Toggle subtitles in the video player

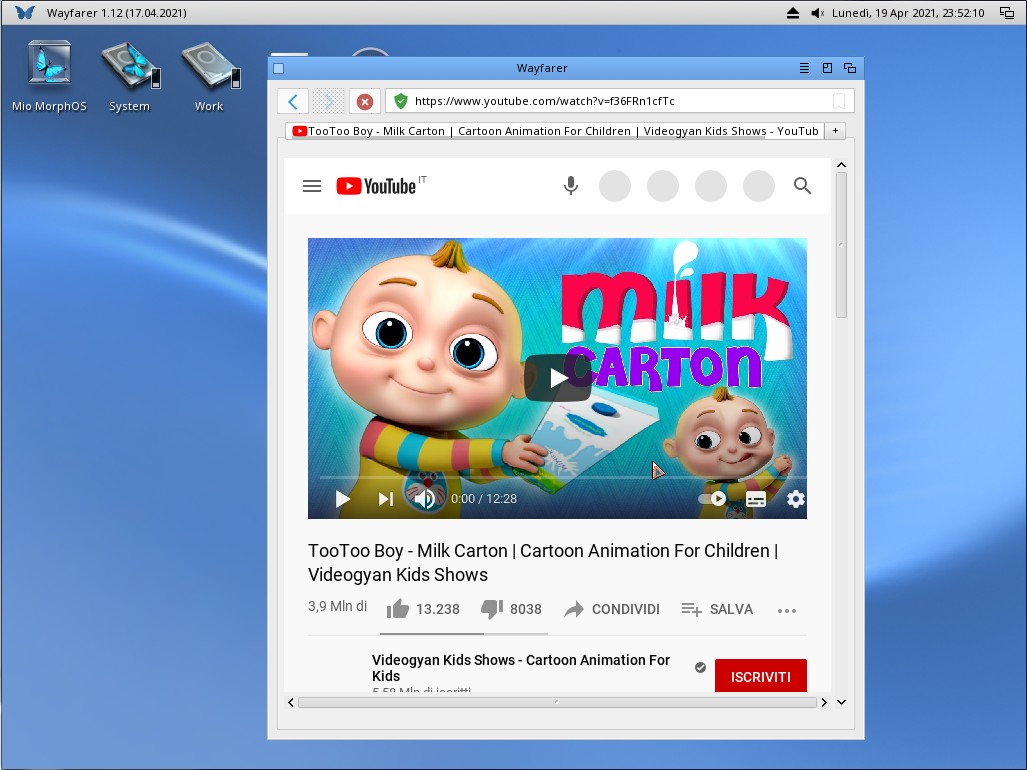point(756,499)
